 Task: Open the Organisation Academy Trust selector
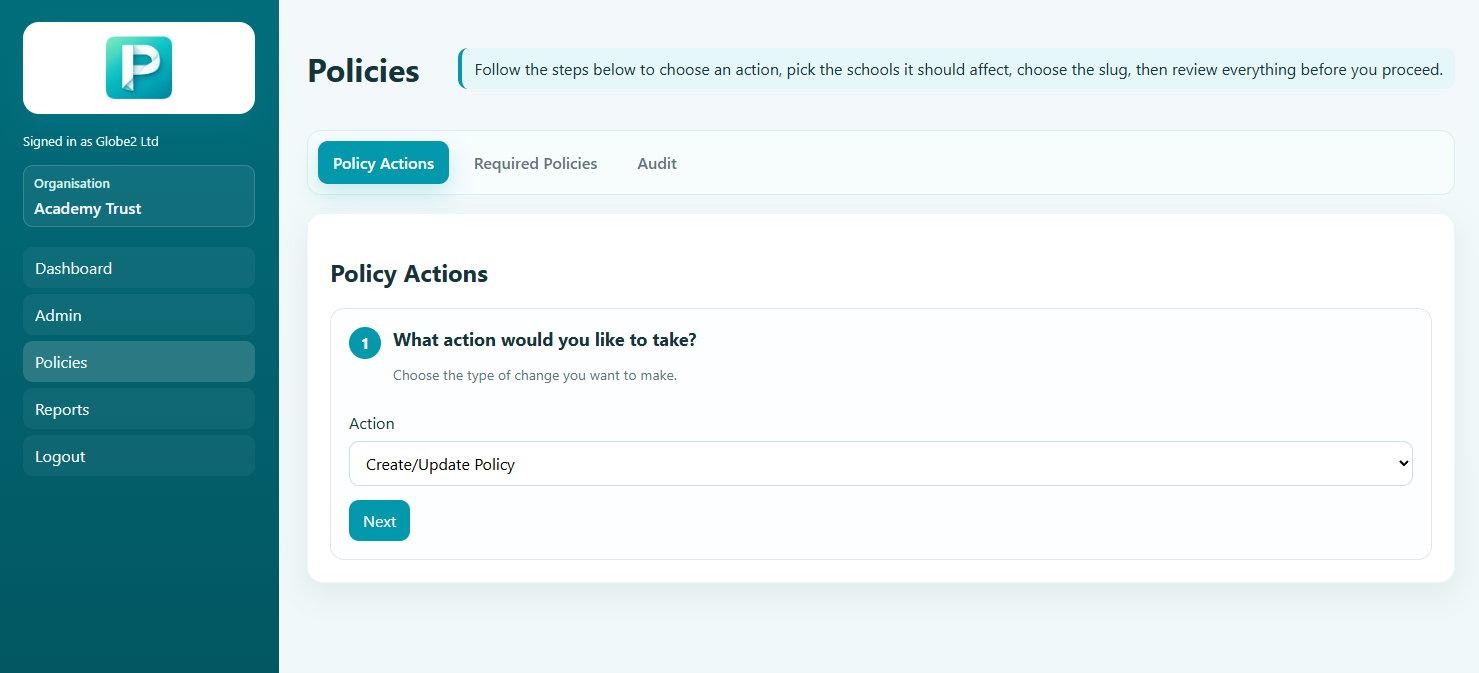coord(139,197)
